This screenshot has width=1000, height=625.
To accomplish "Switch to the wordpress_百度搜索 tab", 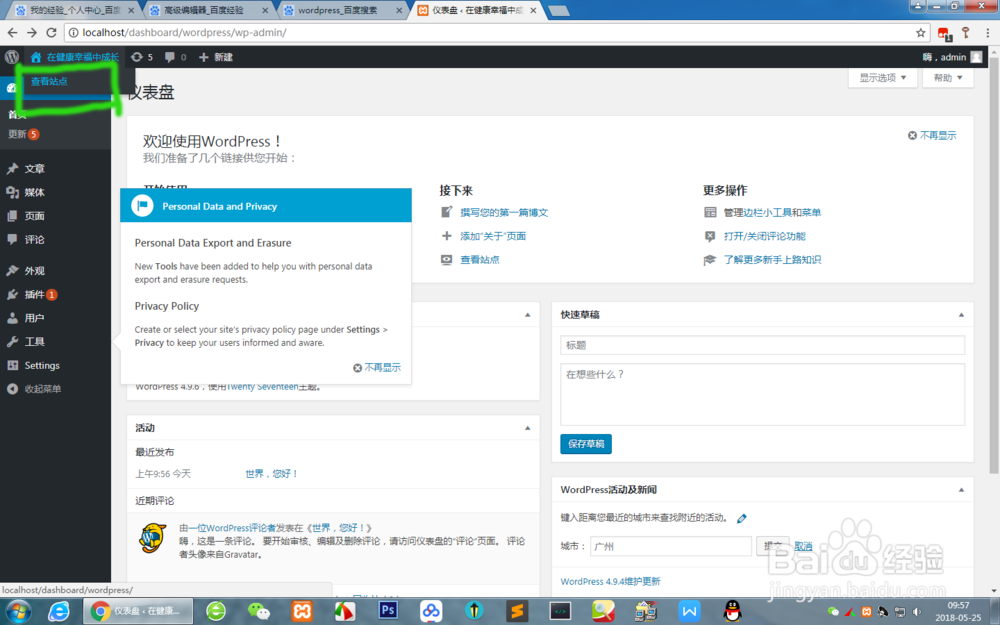I will pyautogui.click(x=343, y=10).
